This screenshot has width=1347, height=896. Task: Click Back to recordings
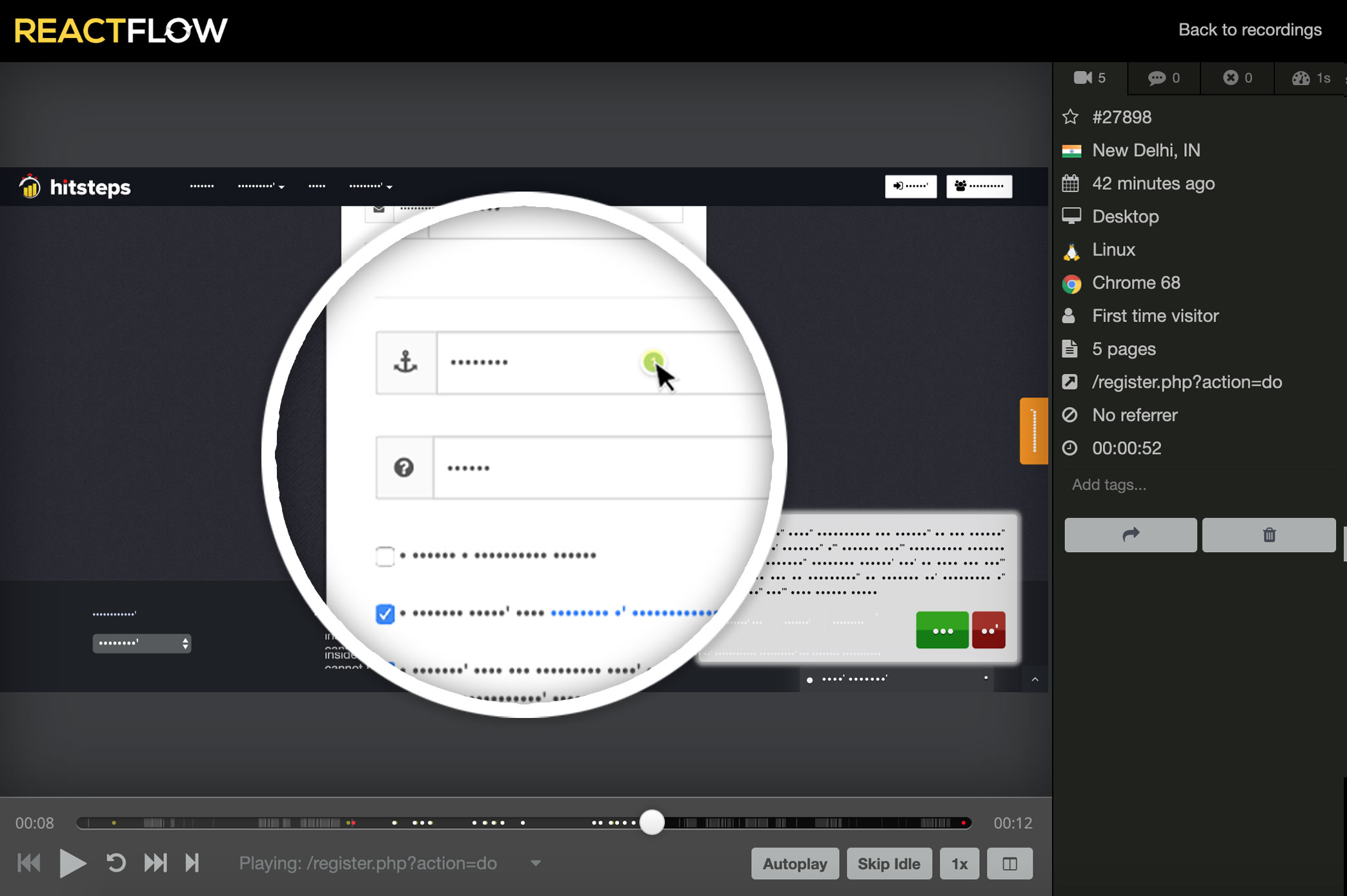coord(1250,30)
